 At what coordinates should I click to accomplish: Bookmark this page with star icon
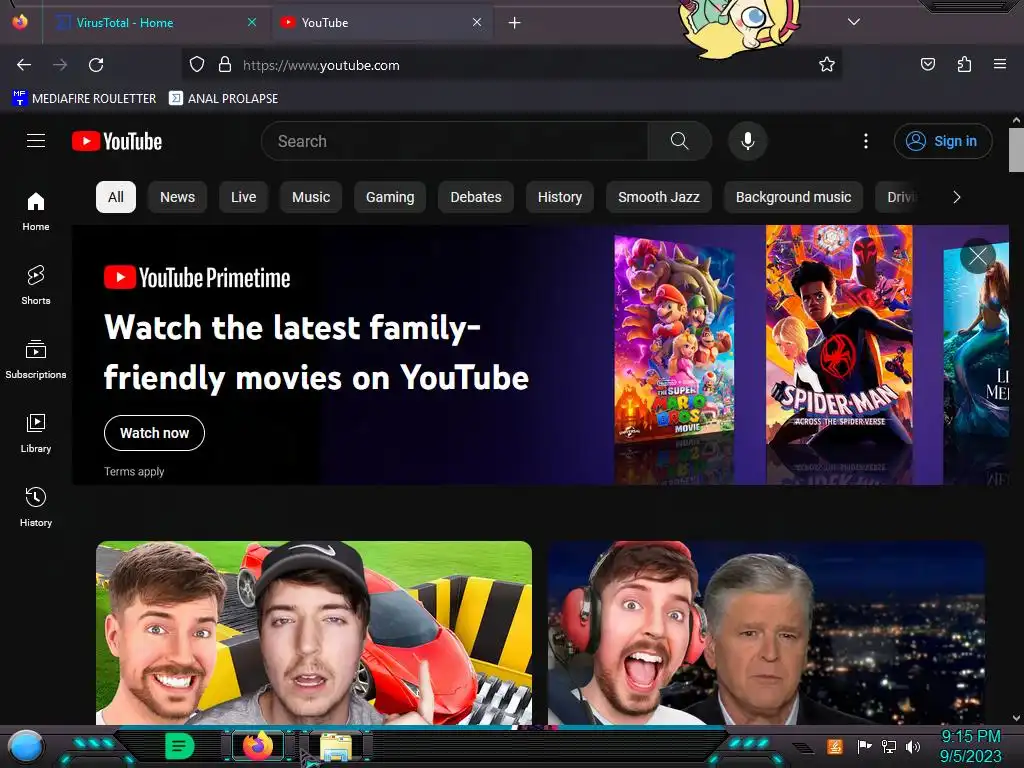point(827,65)
